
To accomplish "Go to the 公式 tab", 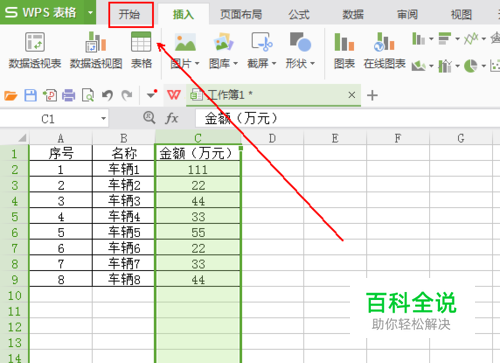I will tap(299, 15).
